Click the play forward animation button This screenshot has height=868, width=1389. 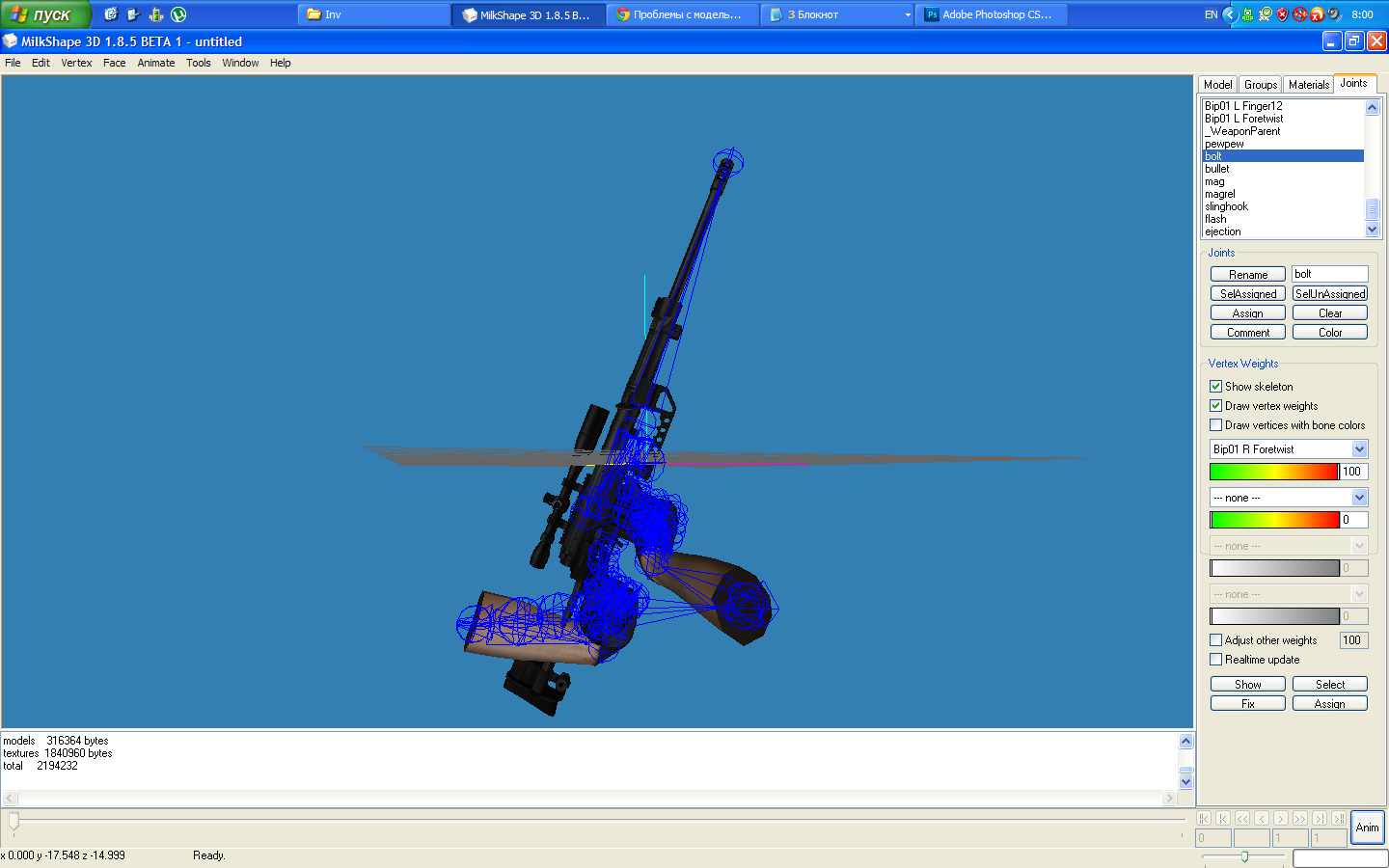point(1281,818)
